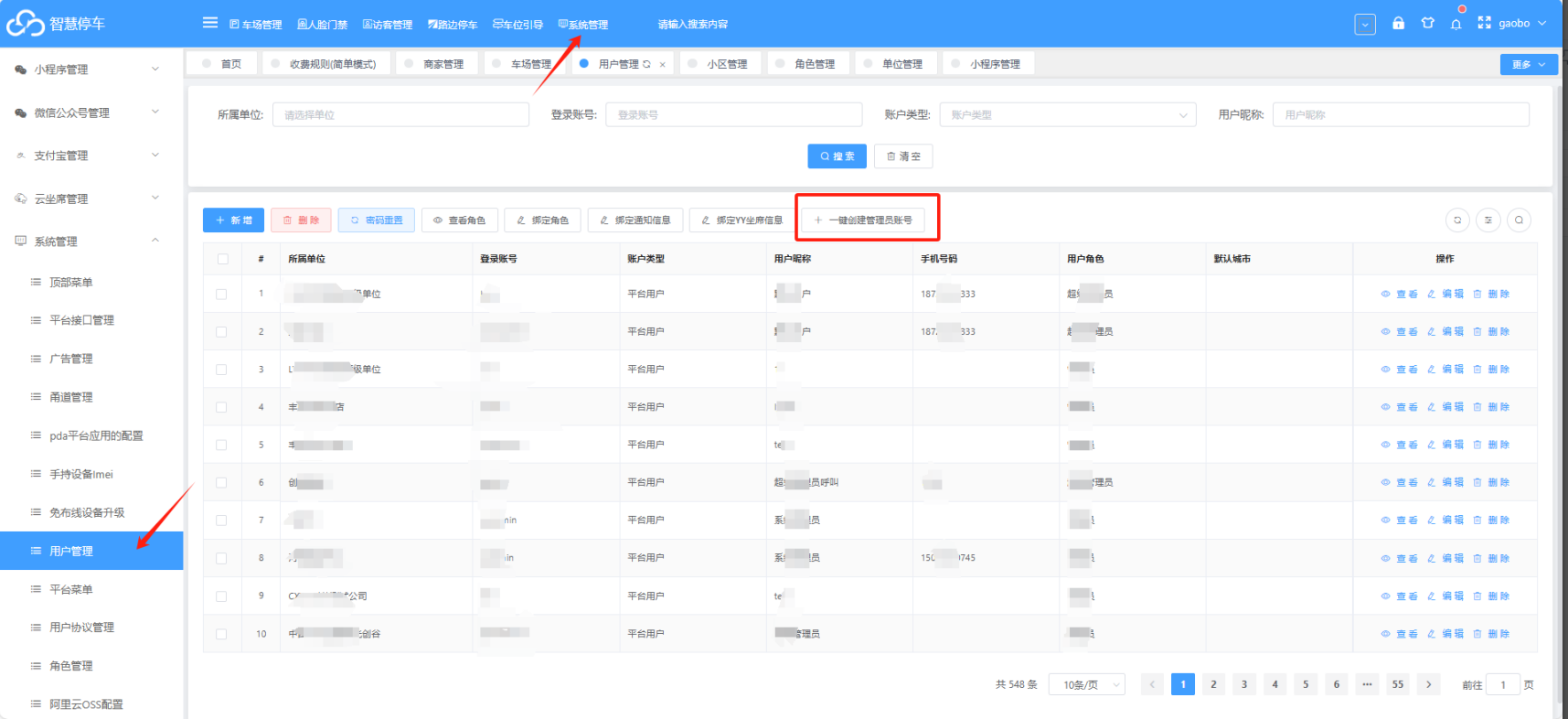
Task: Collapse sidebar with hamburger icon
Action: 210,23
